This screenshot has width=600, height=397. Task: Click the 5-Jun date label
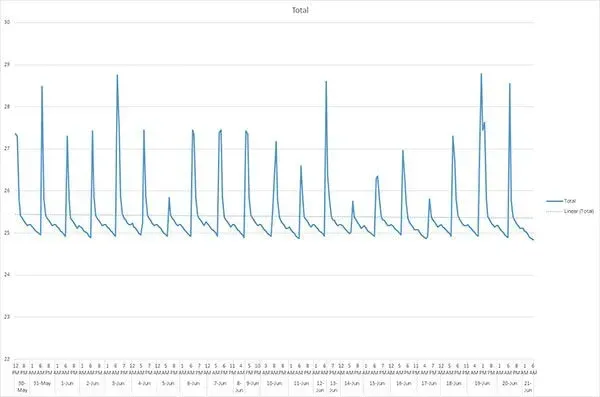pos(168,383)
